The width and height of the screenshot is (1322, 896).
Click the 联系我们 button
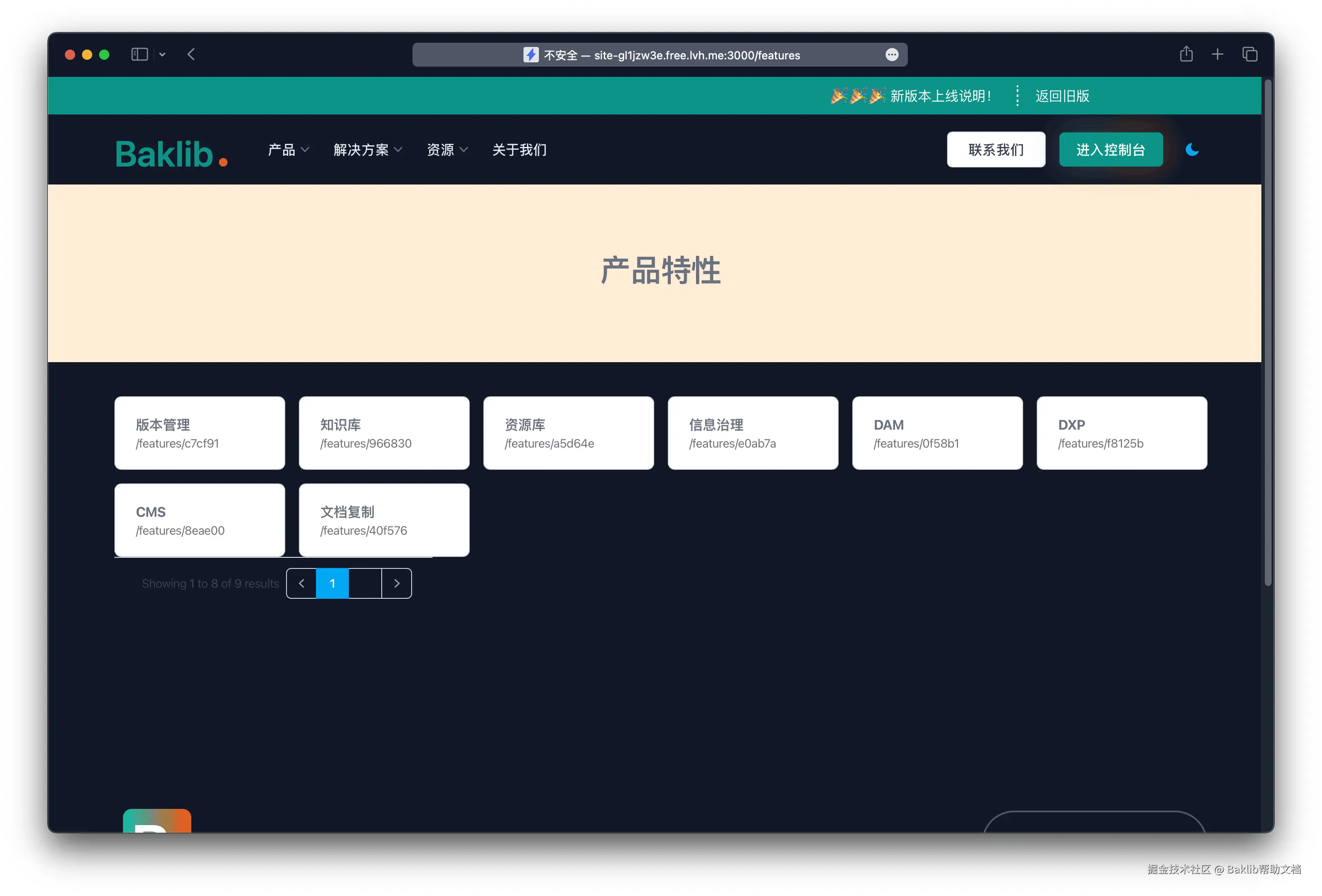tap(995, 149)
